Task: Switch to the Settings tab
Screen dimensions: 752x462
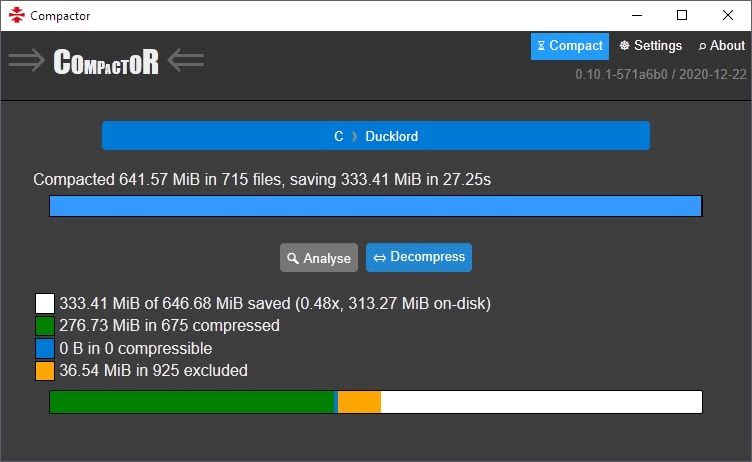Action: (650, 46)
